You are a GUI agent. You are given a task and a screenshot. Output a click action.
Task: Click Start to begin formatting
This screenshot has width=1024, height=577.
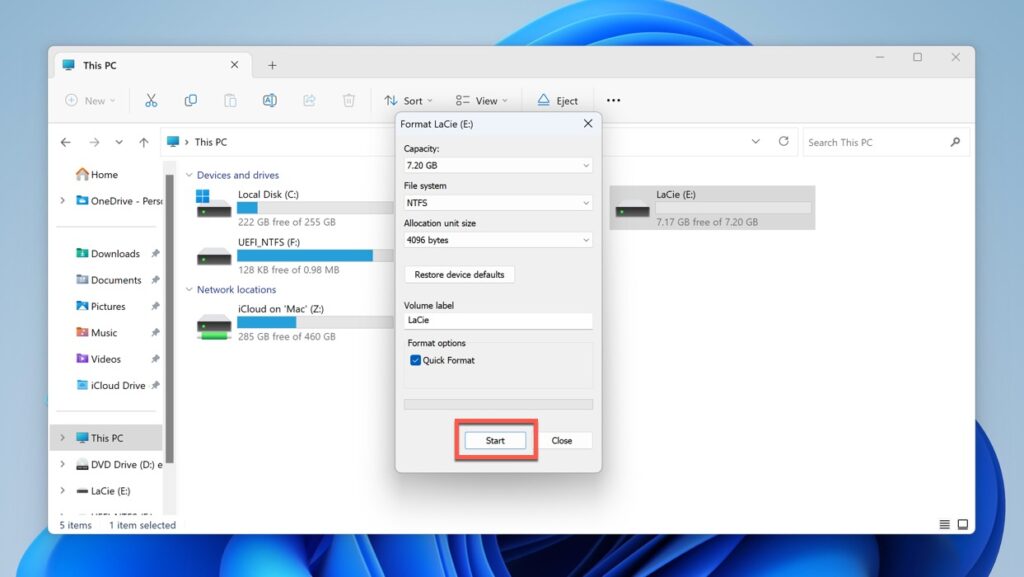[x=495, y=440]
